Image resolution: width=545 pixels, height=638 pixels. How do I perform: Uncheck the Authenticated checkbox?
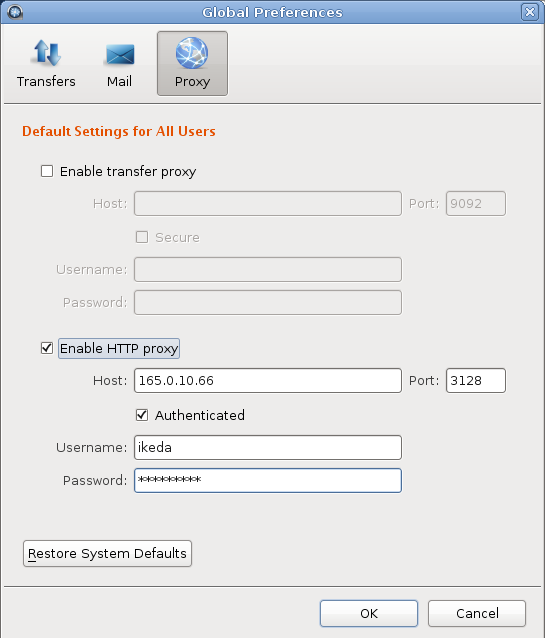pyautogui.click(x=142, y=415)
